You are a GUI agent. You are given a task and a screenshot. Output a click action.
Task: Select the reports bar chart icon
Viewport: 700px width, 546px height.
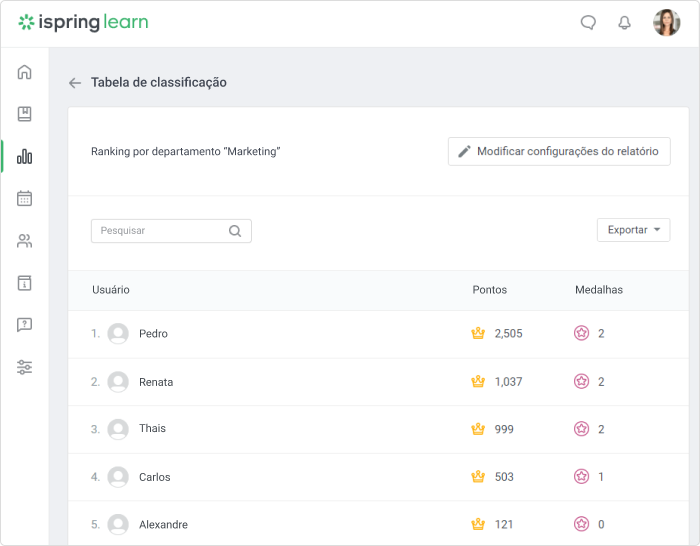[x=25, y=156]
